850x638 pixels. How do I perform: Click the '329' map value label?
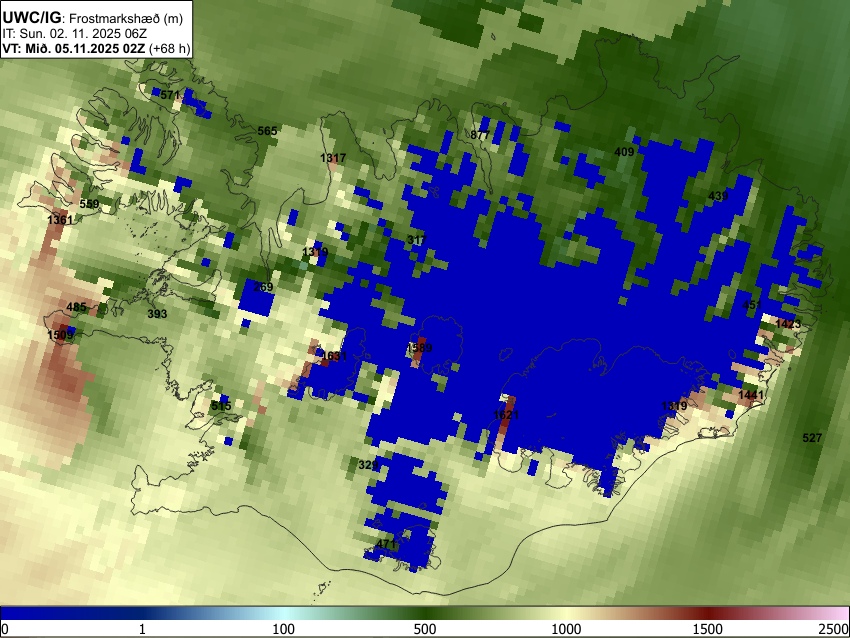pyautogui.click(x=368, y=465)
